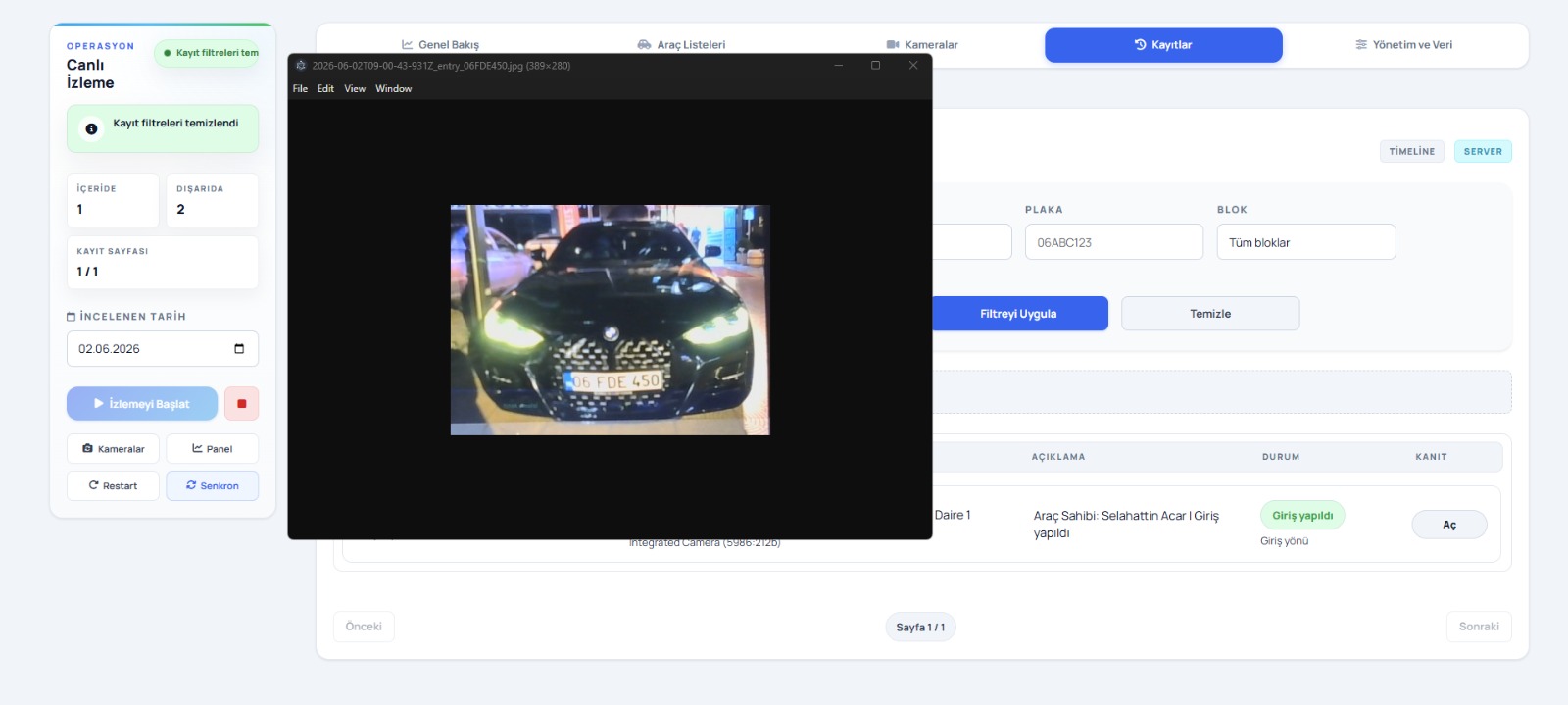Maximize the image viewer window
This screenshot has width=1568, height=705.
pos(876,66)
